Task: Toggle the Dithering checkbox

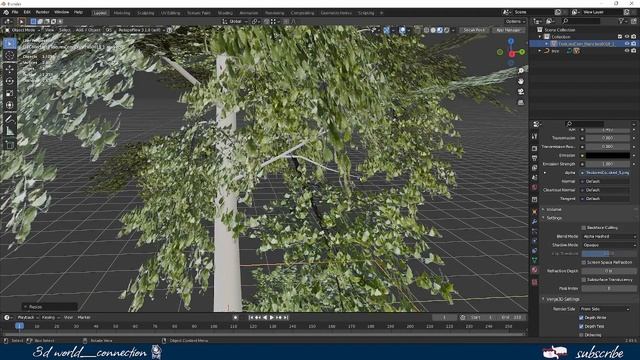Action: 581,335
